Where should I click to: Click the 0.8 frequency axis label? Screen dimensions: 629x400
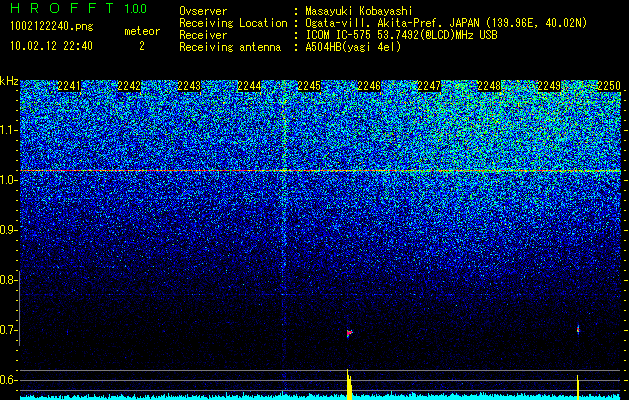click(x=7, y=280)
